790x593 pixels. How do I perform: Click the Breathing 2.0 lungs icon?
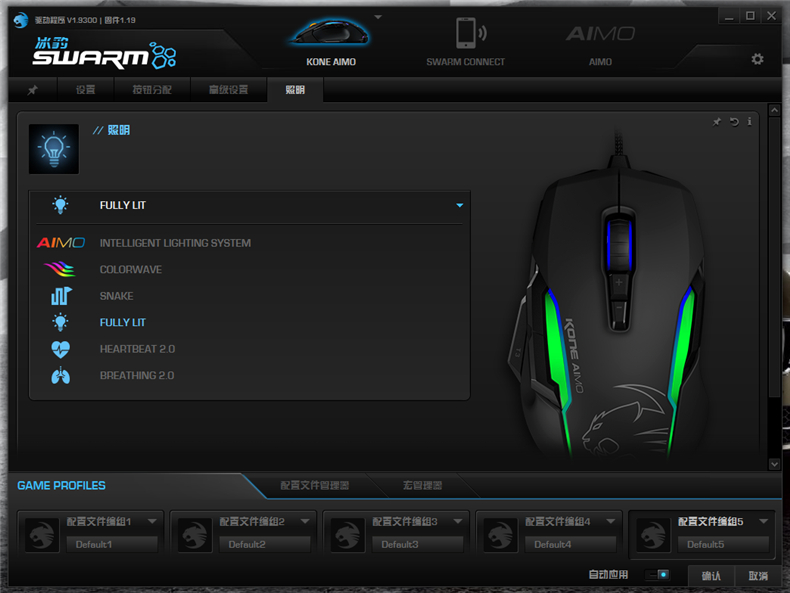pos(60,375)
